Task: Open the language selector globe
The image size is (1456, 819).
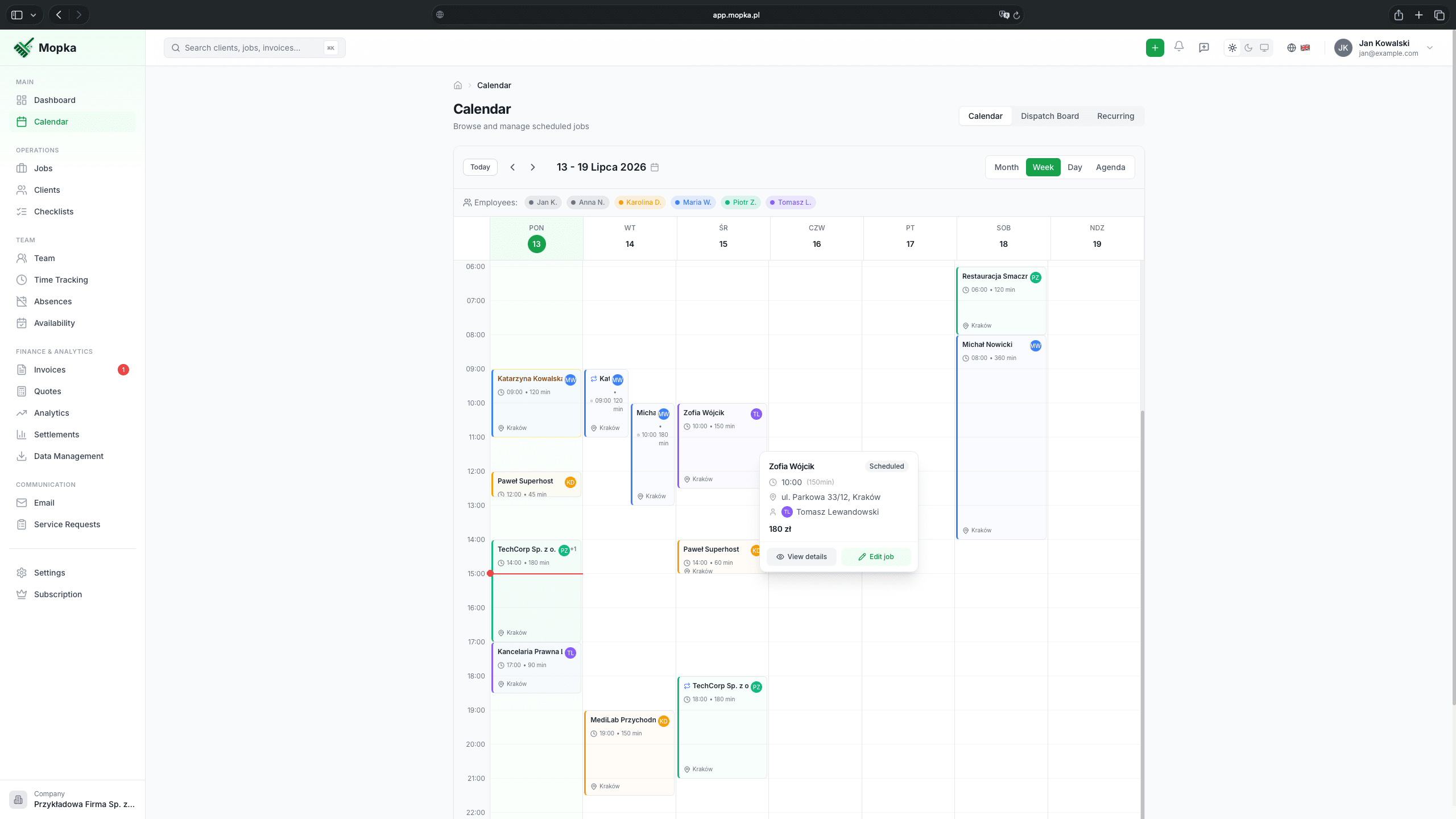Action: (x=1298, y=48)
